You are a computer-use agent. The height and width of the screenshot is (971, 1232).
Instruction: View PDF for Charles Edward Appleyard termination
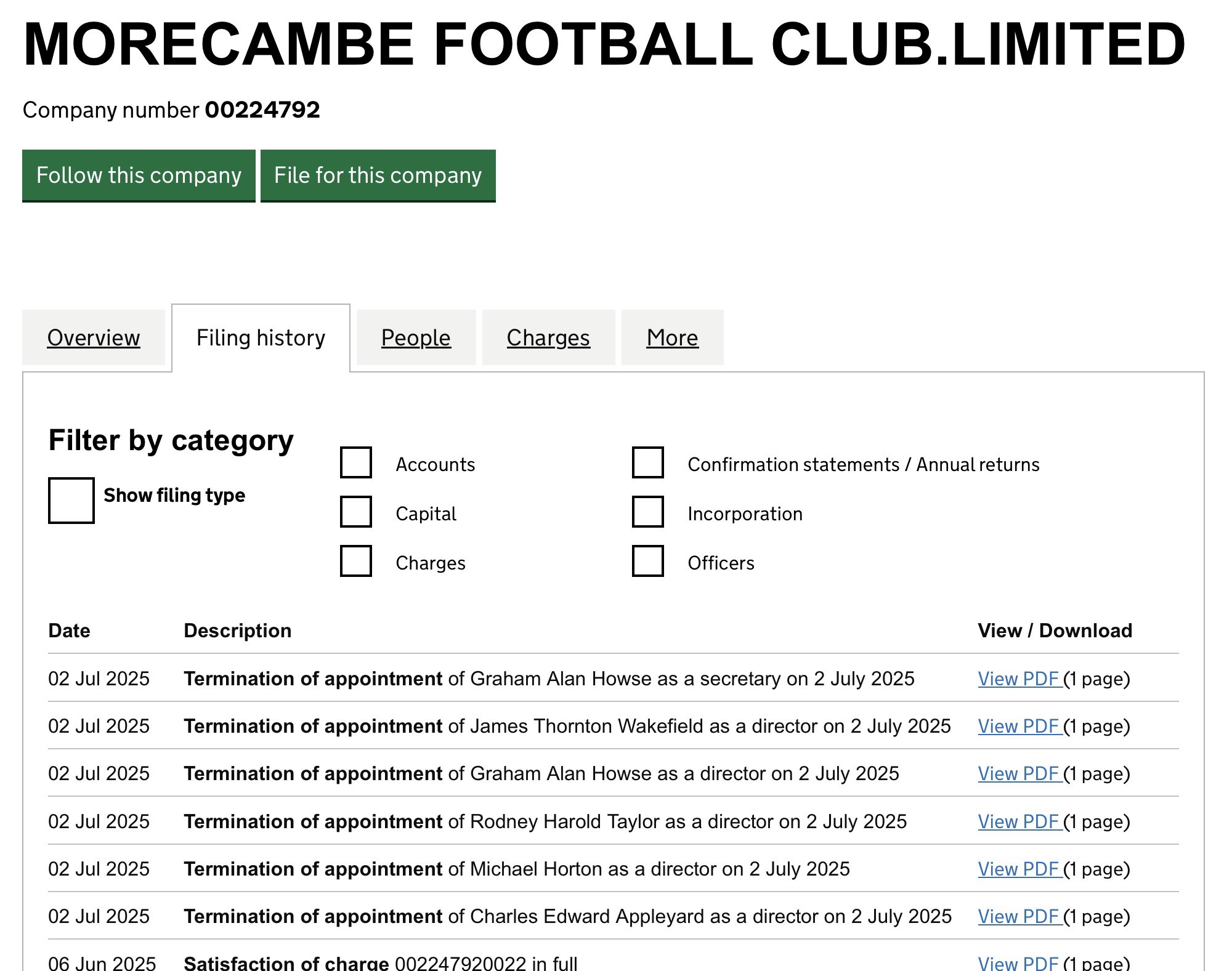click(x=1019, y=916)
